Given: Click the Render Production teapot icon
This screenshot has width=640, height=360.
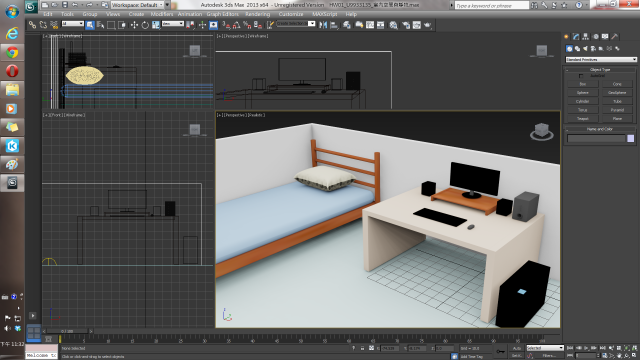Looking at the screenshot, I should tap(427, 25).
